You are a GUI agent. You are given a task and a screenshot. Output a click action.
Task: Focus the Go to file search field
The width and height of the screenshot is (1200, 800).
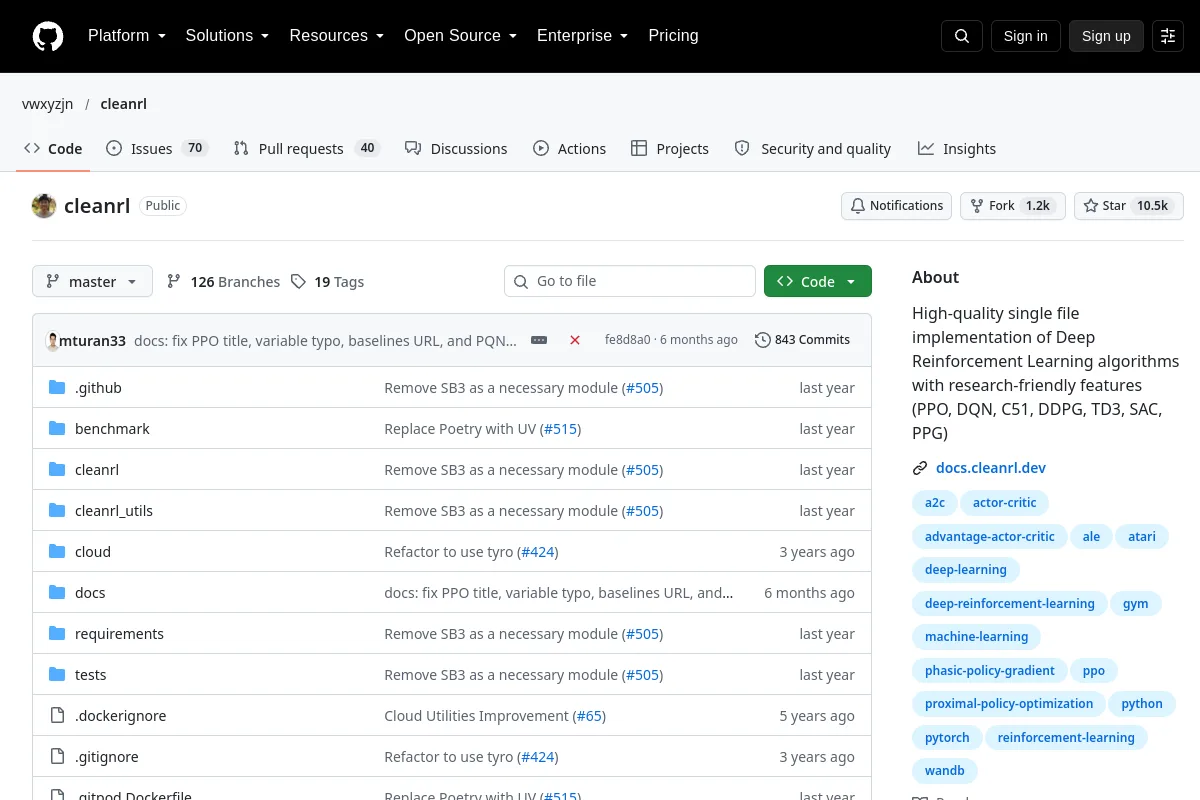630,282
